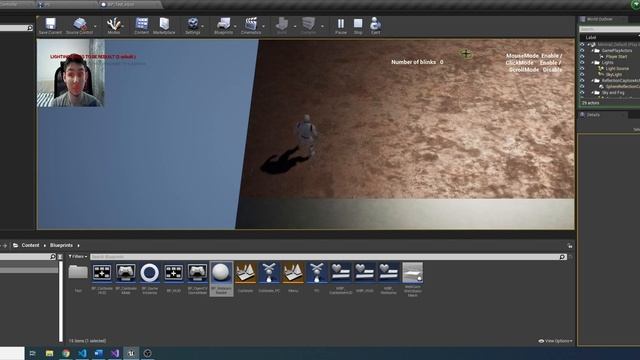
Task: Select the Menu level asset
Action: [x=293, y=277]
